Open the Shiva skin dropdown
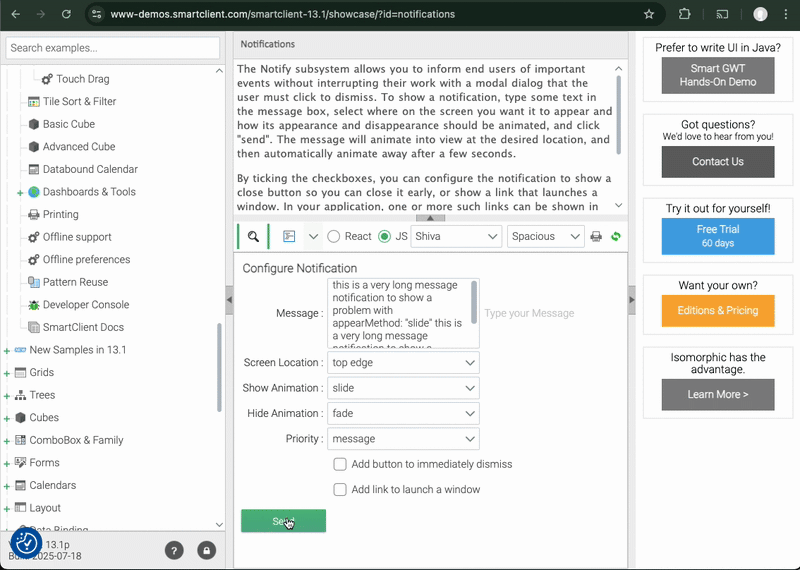 click(x=456, y=237)
